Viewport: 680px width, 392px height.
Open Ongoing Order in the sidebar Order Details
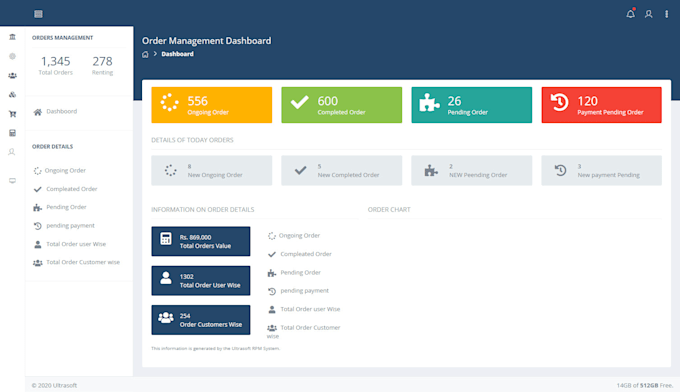click(x=59, y=170)
